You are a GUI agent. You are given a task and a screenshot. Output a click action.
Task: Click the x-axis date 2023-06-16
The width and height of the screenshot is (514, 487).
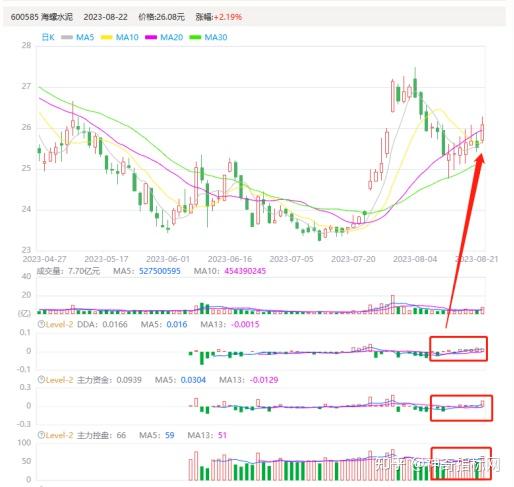click(x=230, y=259)
